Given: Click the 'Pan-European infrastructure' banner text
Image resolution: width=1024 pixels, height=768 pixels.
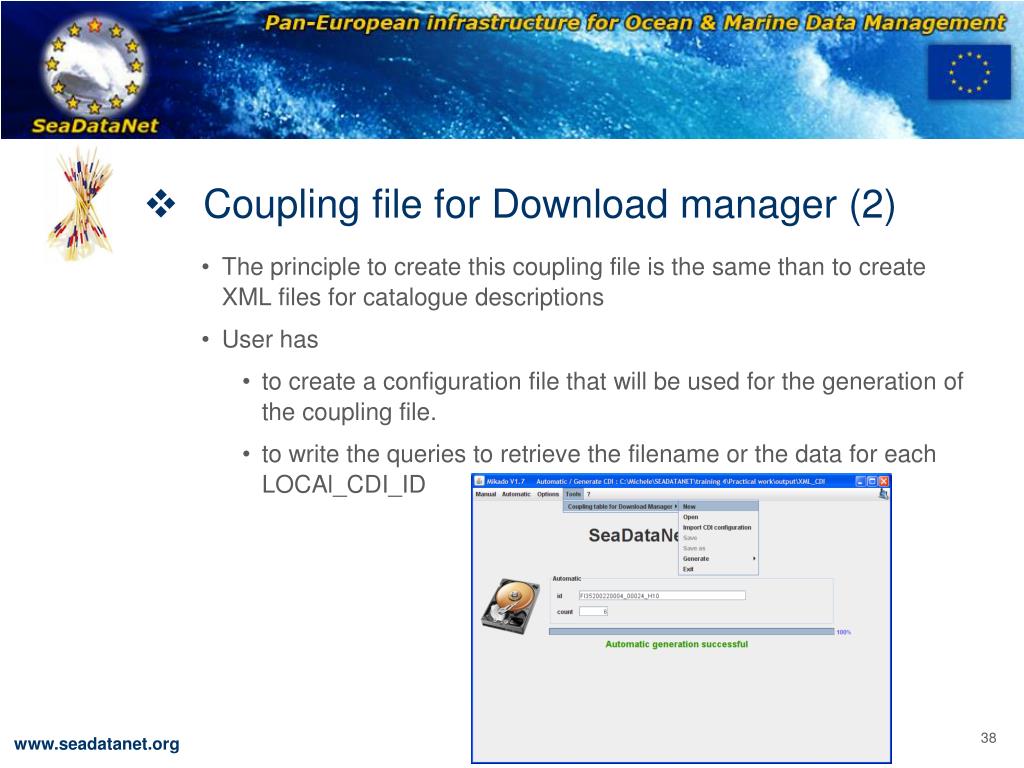Looking at the screenshot, I should pyautogui.click(x=635, y=23).
